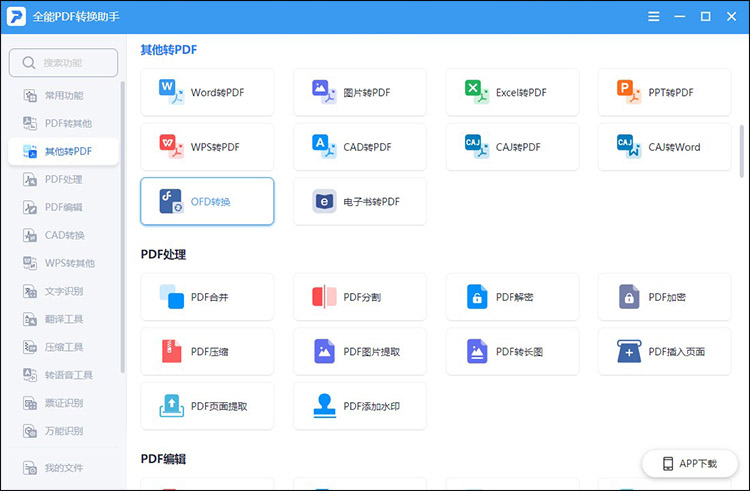Open CAD转换 in the sidebar
This screenshot has height=491, width=750.
tap(63, 235)
